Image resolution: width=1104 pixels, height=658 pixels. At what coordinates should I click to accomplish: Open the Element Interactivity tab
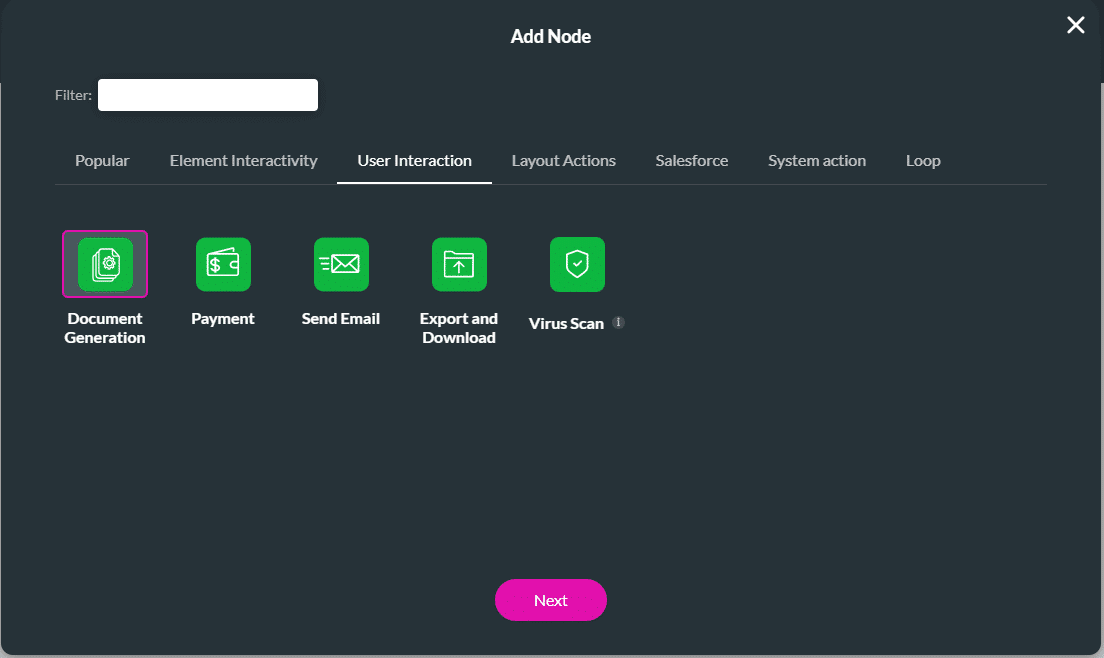pos(243,160)
